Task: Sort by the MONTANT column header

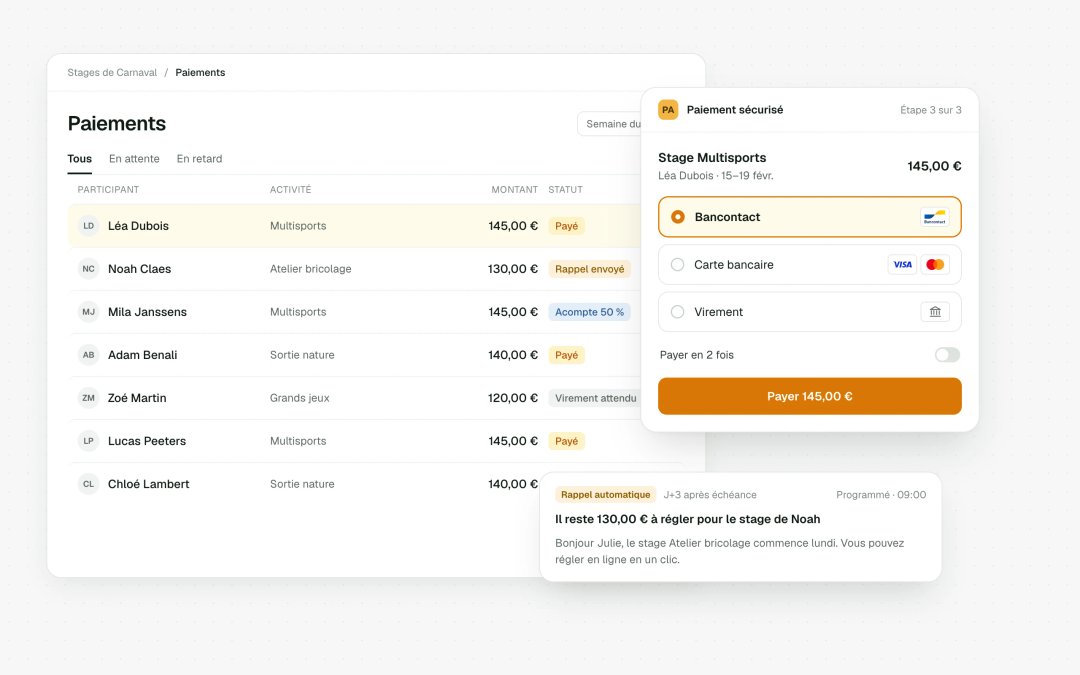Action: pos(515,189)
